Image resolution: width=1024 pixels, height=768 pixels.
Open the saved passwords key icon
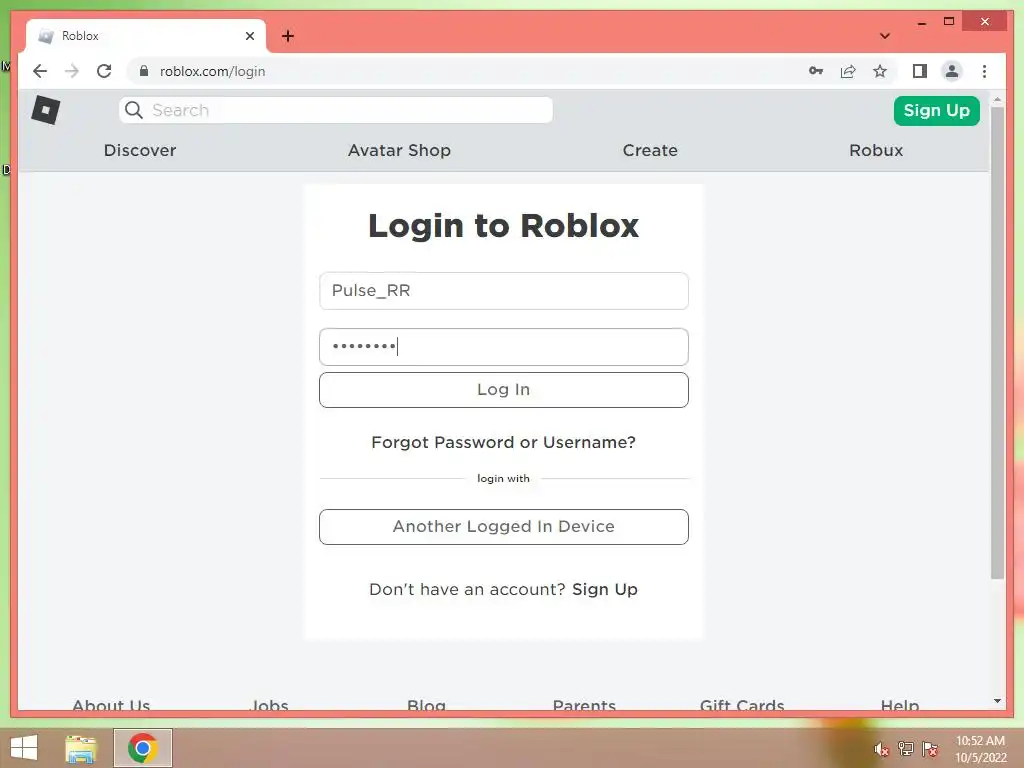point(816,71)
